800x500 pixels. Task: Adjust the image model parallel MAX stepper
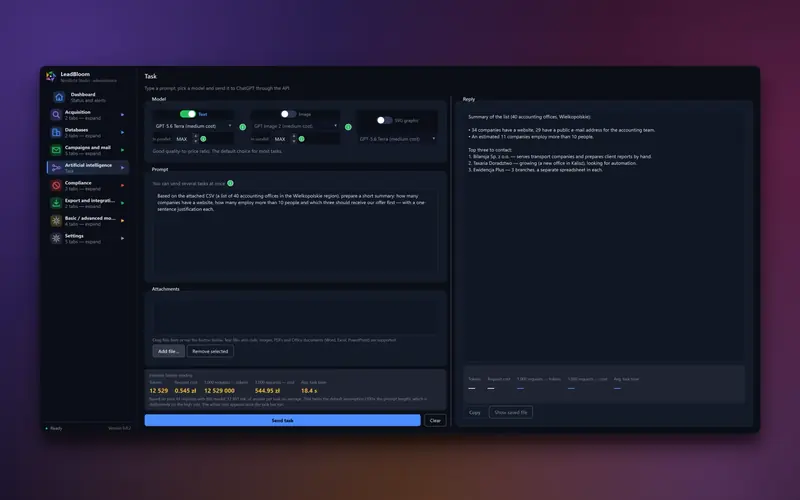click(294, 139)
